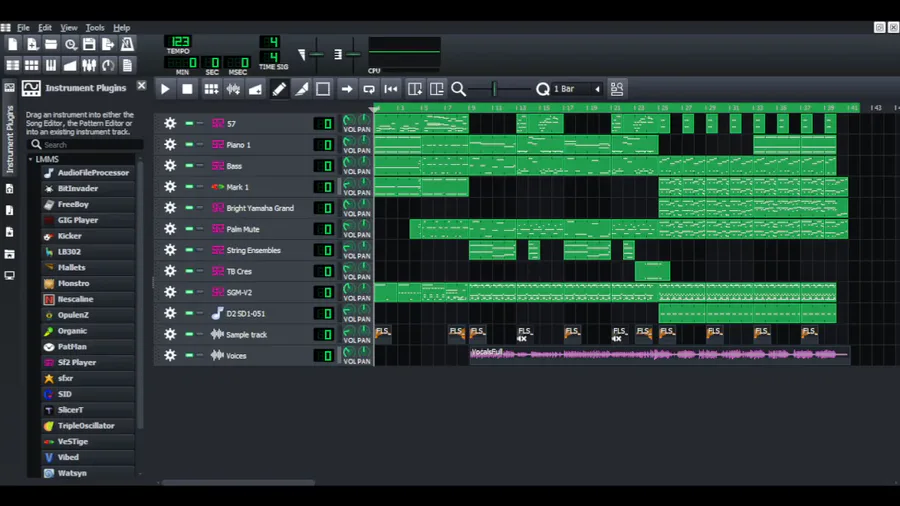
Task: Play the song
Action: 165,89
